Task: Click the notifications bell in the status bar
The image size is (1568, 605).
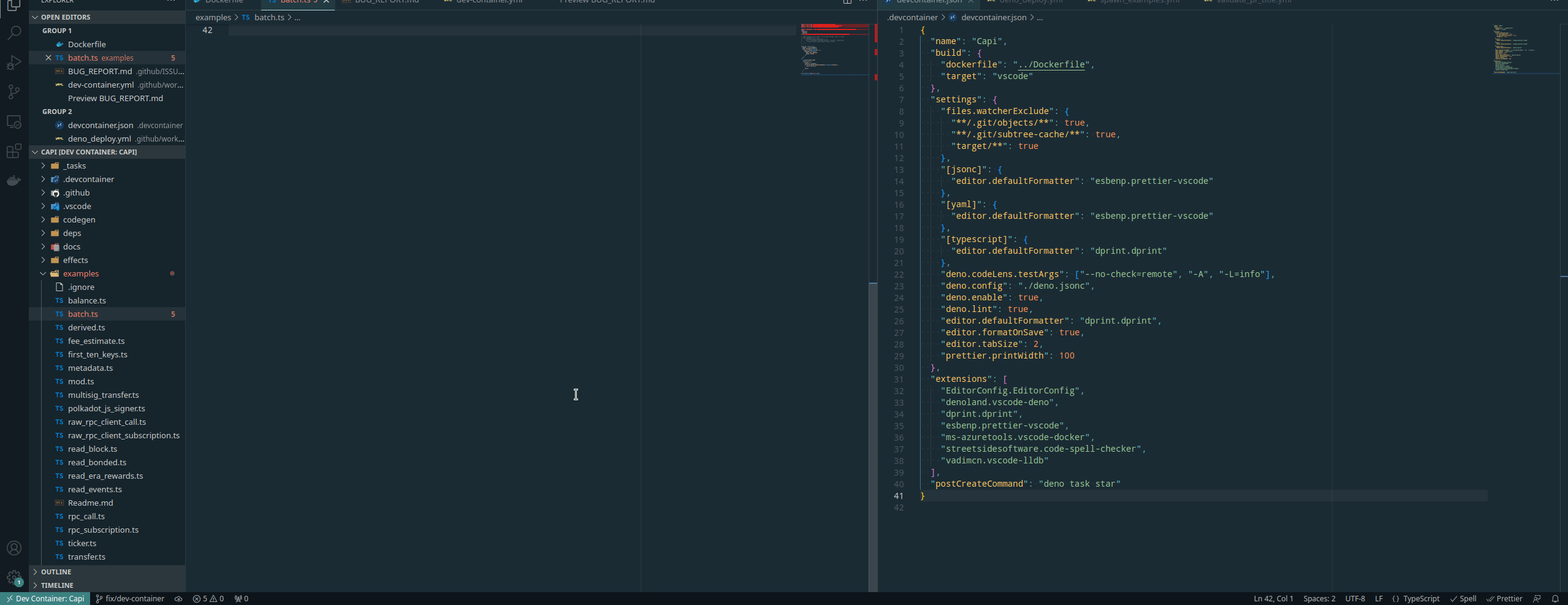Action: point(1556,598)
